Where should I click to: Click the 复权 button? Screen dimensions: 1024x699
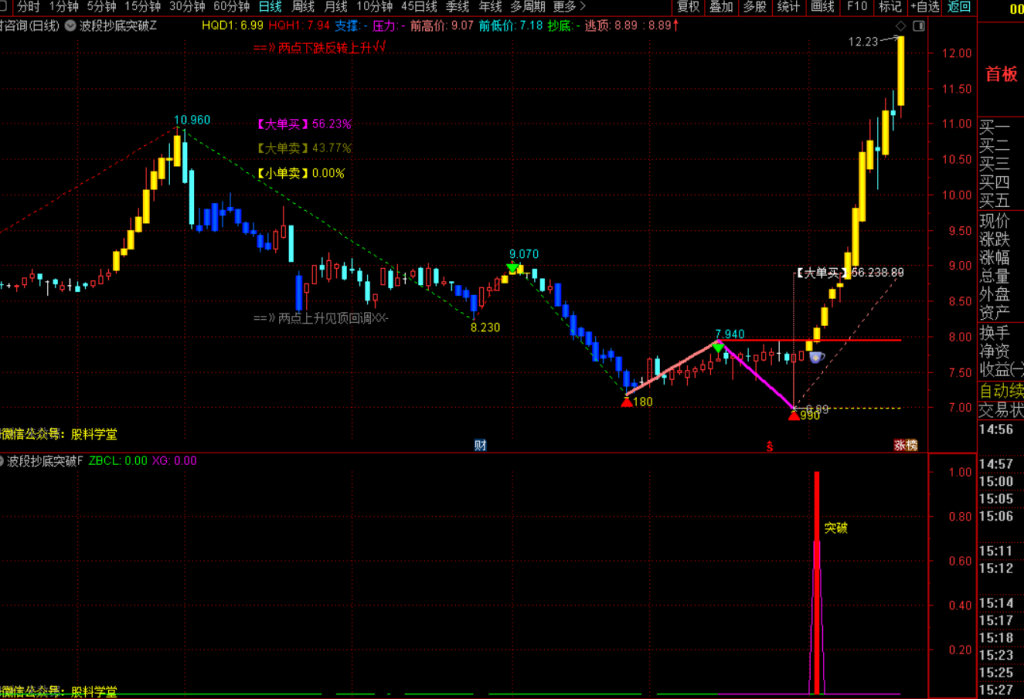coord(688,7)
